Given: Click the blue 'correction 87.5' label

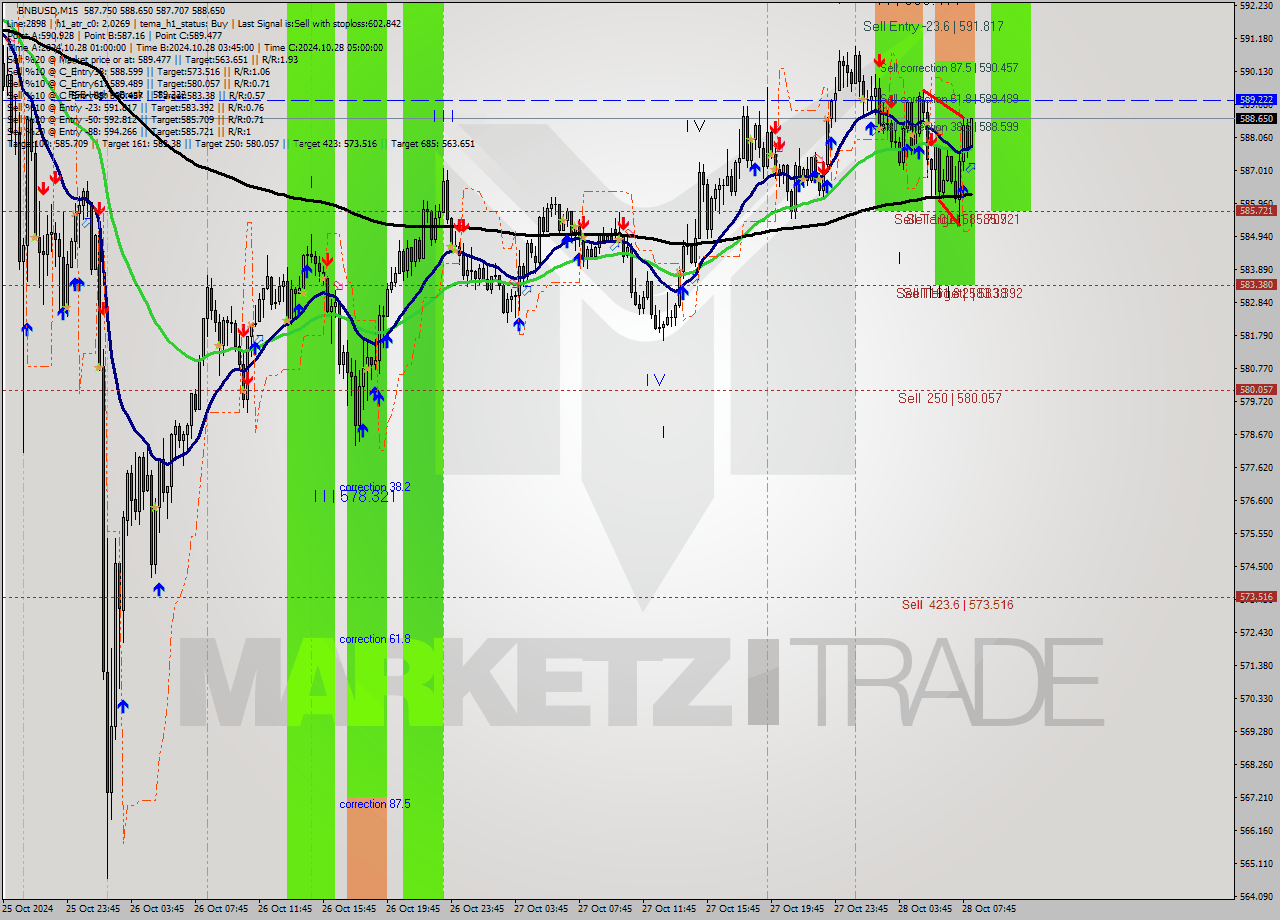Looking at the screenshot, I should click(x=374, y=804).
